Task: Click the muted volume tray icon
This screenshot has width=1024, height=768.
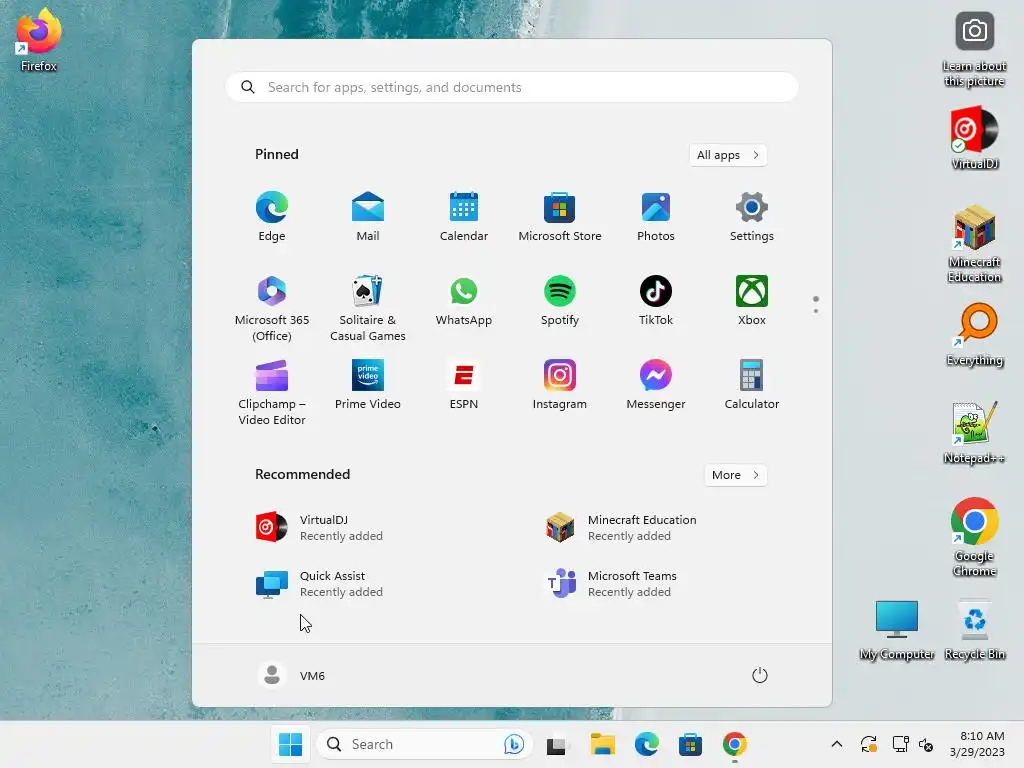Action: tap(926, 744)
